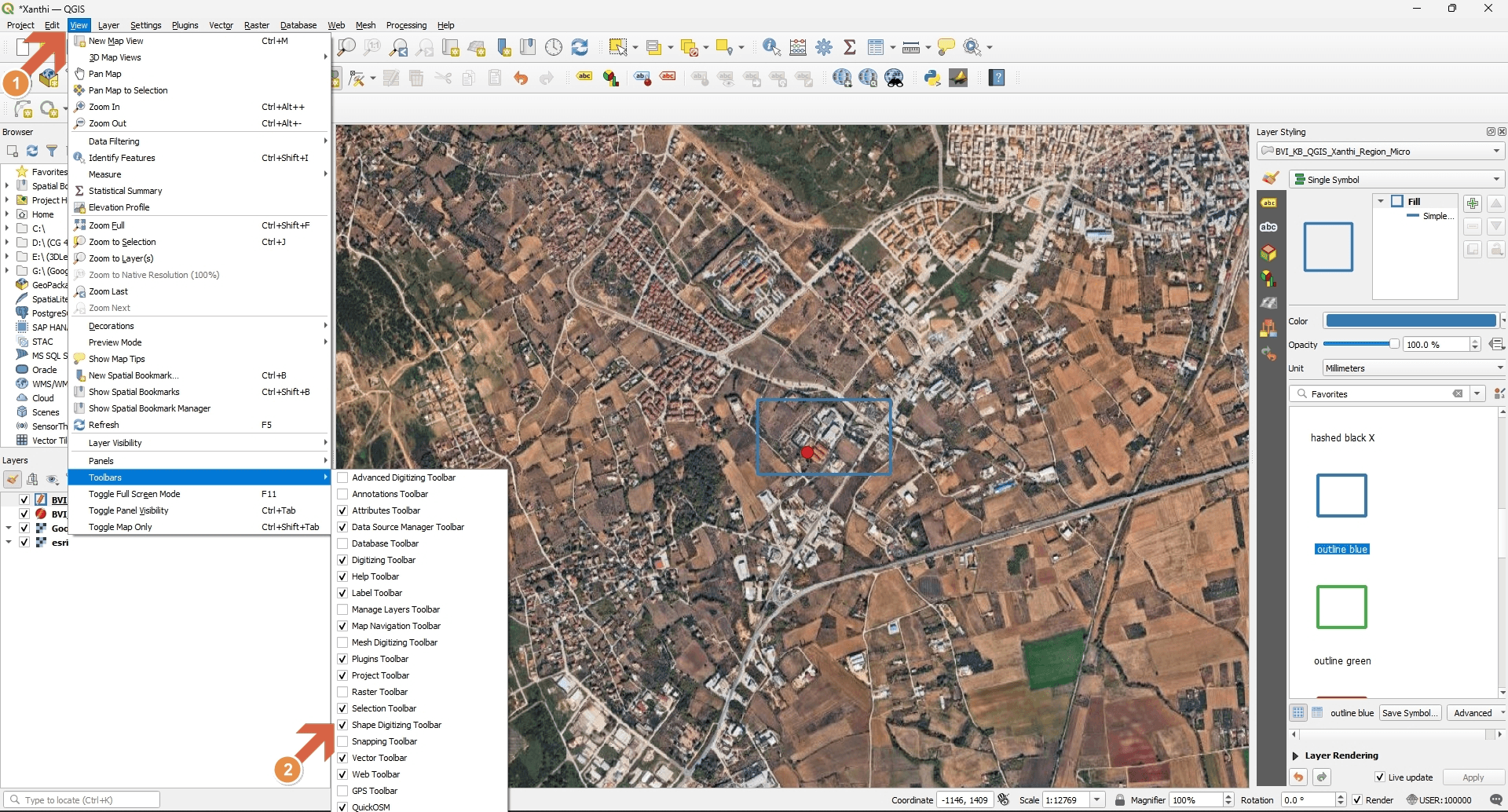
Task: Open the 3D View cube tab in Layer Styling
Action: (1269, 253)
